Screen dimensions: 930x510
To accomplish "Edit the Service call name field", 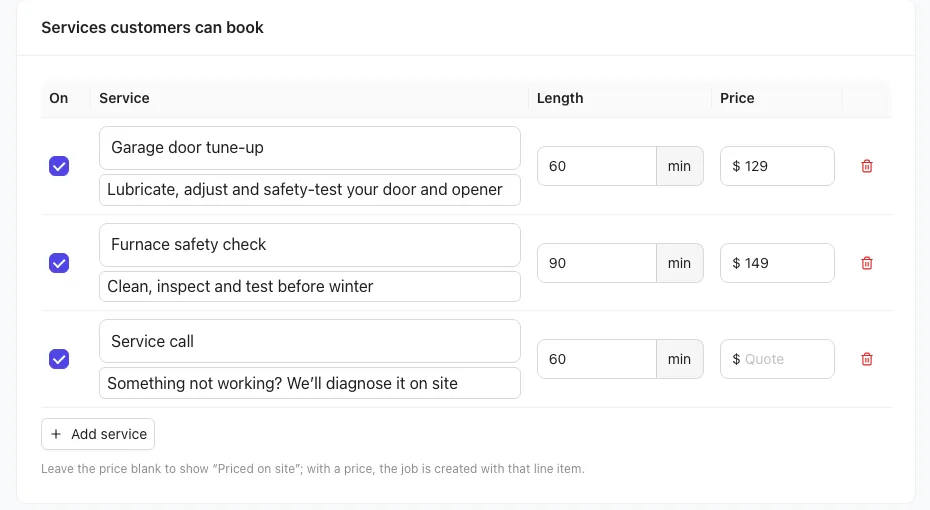I will (310, 341).
